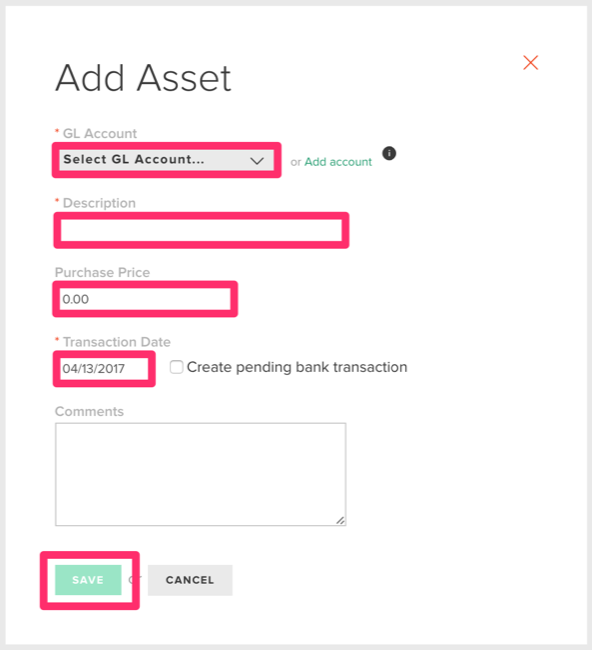
Task: Click the Comments label
Action: [89, 411]
